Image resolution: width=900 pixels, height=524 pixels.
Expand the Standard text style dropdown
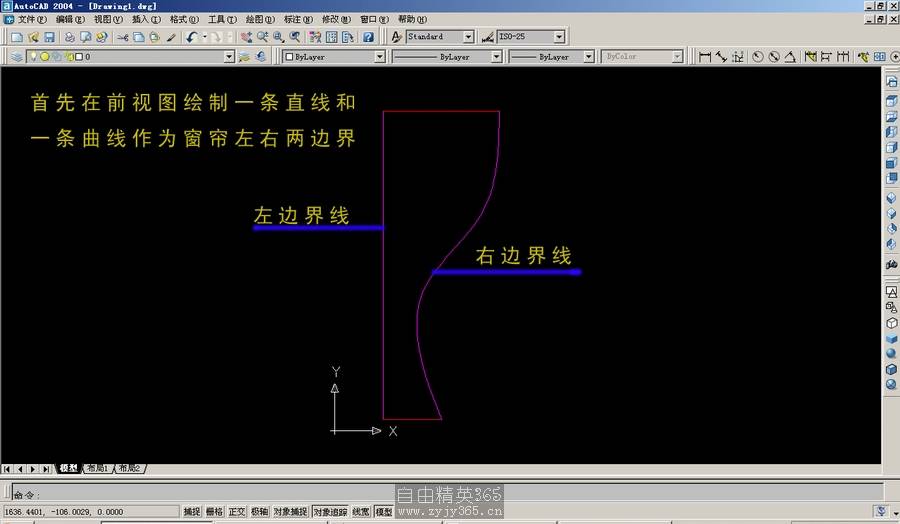coord(468,37)
